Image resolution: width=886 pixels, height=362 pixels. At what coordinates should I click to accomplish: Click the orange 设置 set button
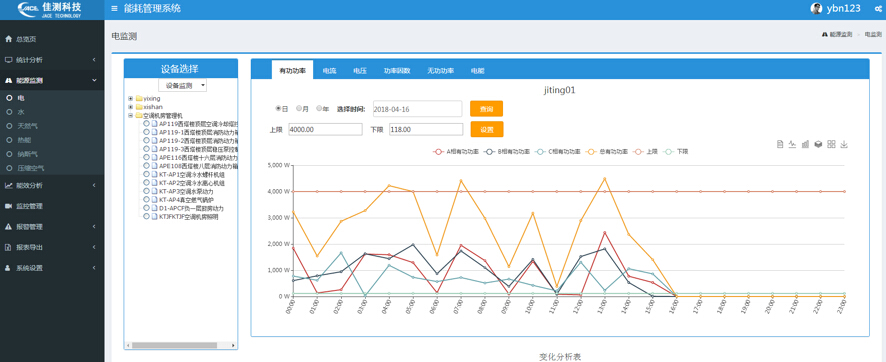[487, 129]
